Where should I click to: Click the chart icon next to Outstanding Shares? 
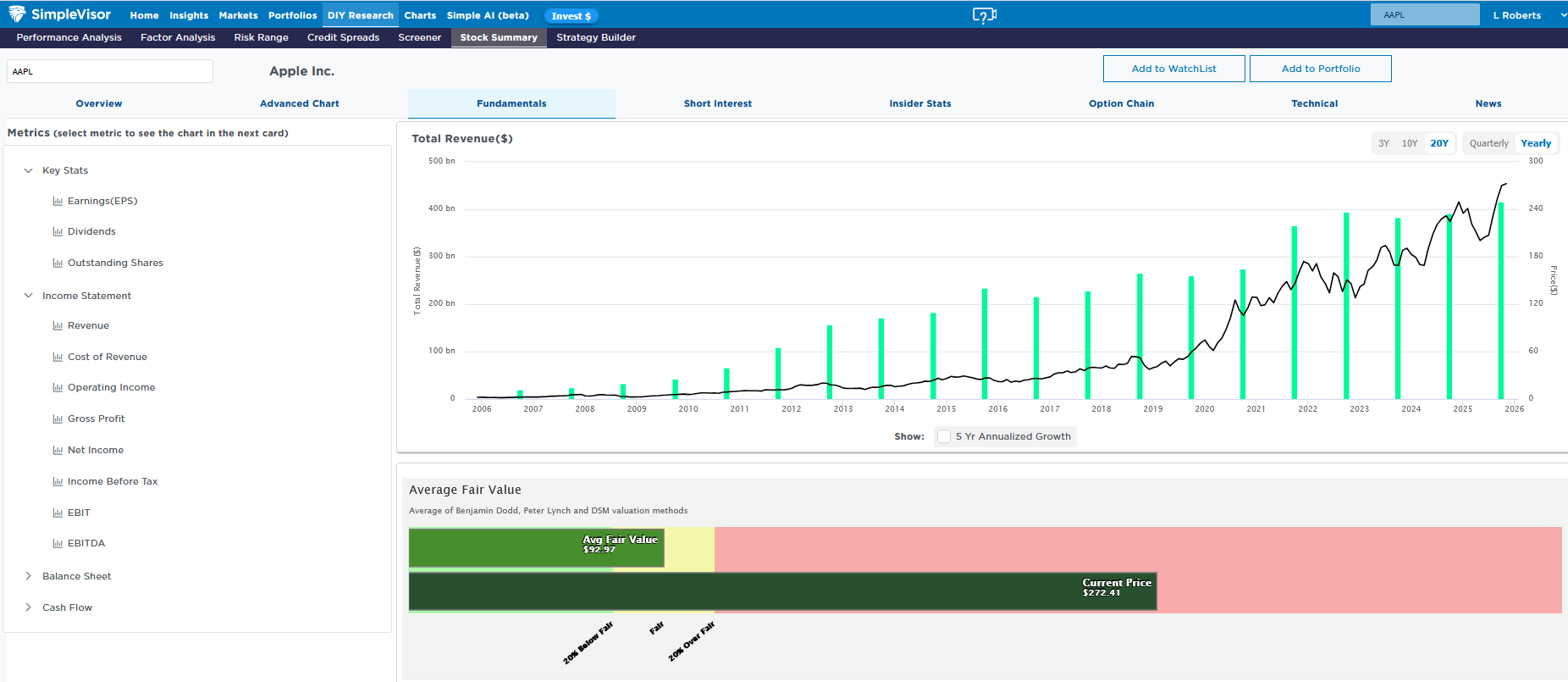click(x=58, y=263)
